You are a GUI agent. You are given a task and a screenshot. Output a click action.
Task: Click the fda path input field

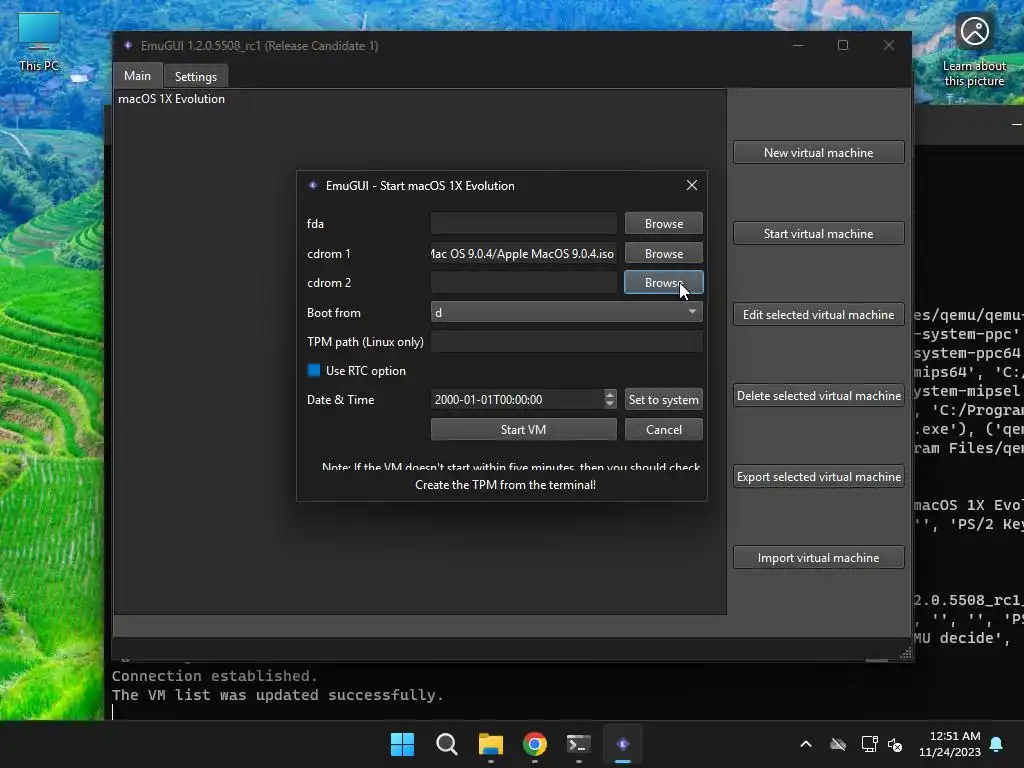tap(523, 223)
